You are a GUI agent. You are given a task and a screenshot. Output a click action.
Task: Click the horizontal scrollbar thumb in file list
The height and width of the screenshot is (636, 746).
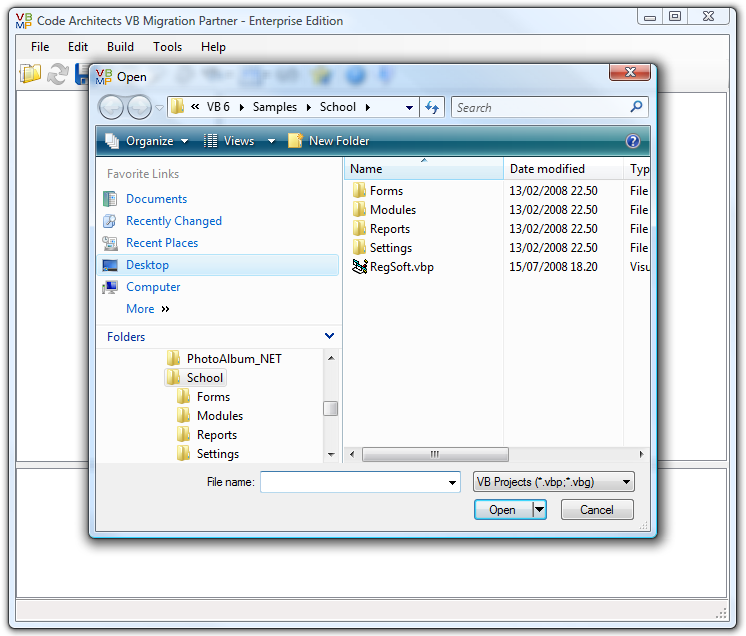[x=435, y=454]
